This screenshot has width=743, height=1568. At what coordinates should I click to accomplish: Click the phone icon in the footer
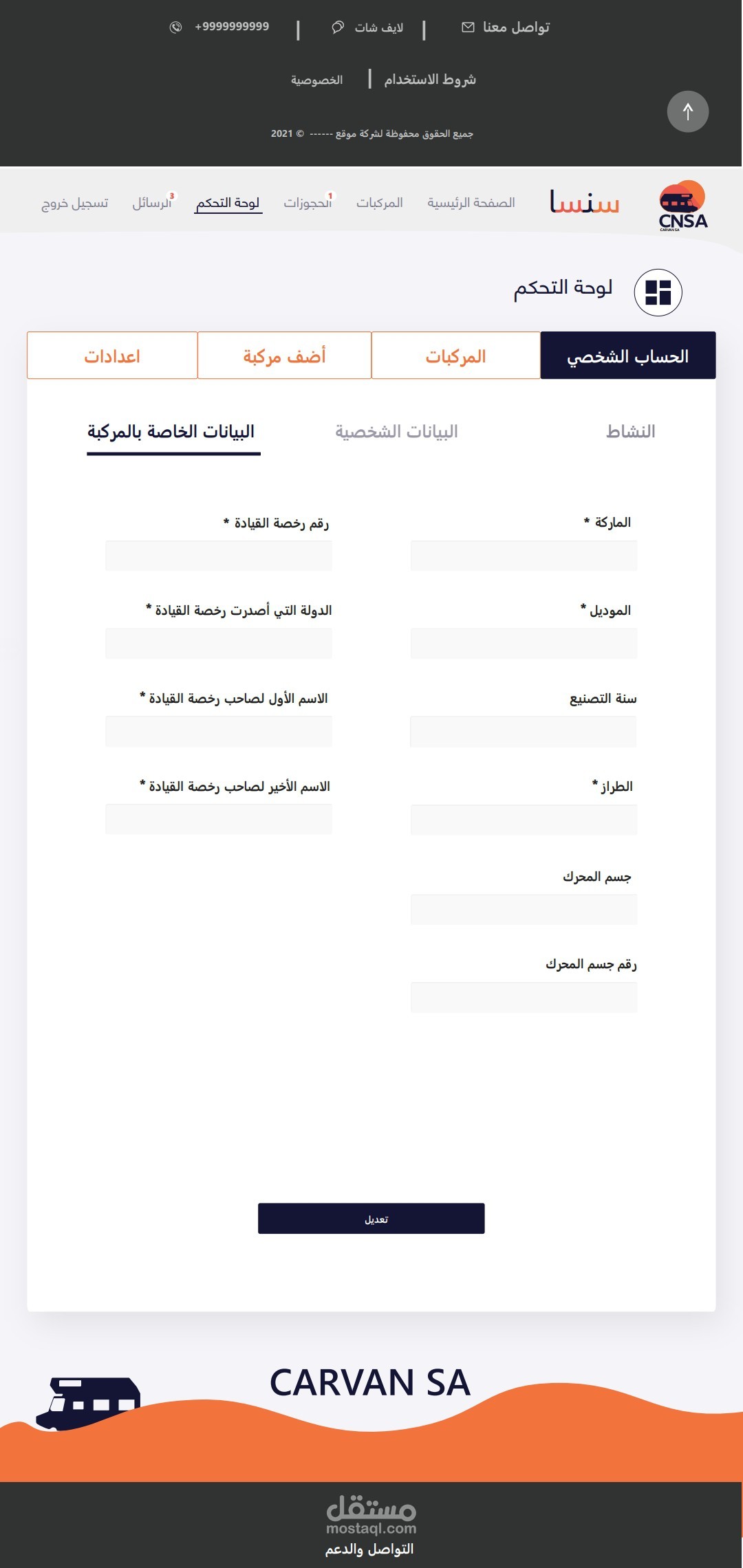pos(176,27)
